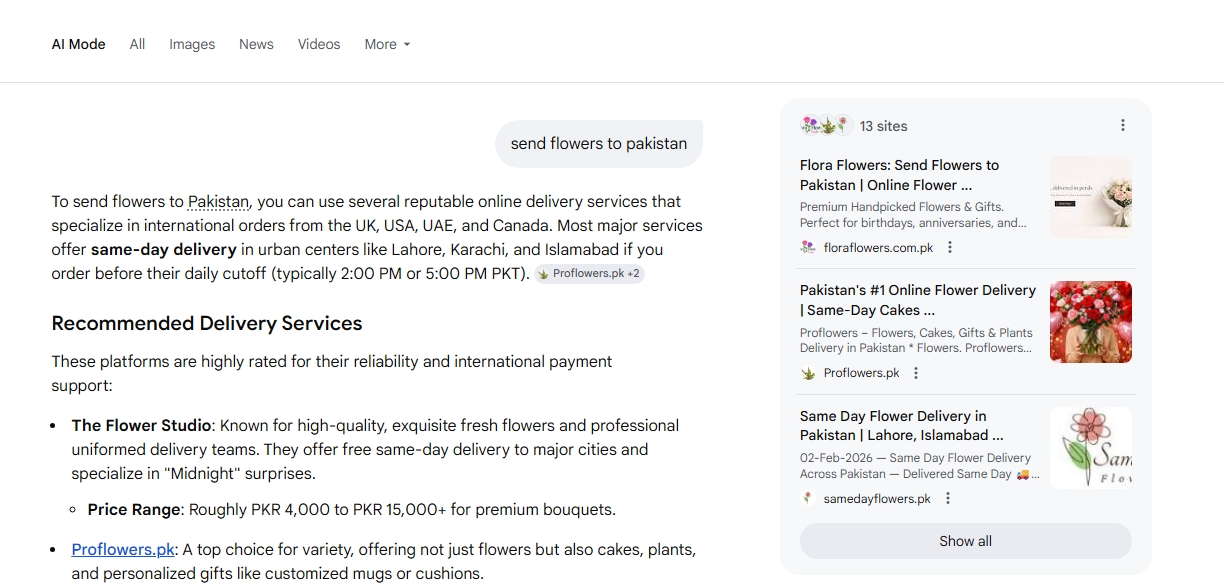Click the red roses Proflowers thumbnail
Screen dimensions: 1224x587
point(1091,322)
